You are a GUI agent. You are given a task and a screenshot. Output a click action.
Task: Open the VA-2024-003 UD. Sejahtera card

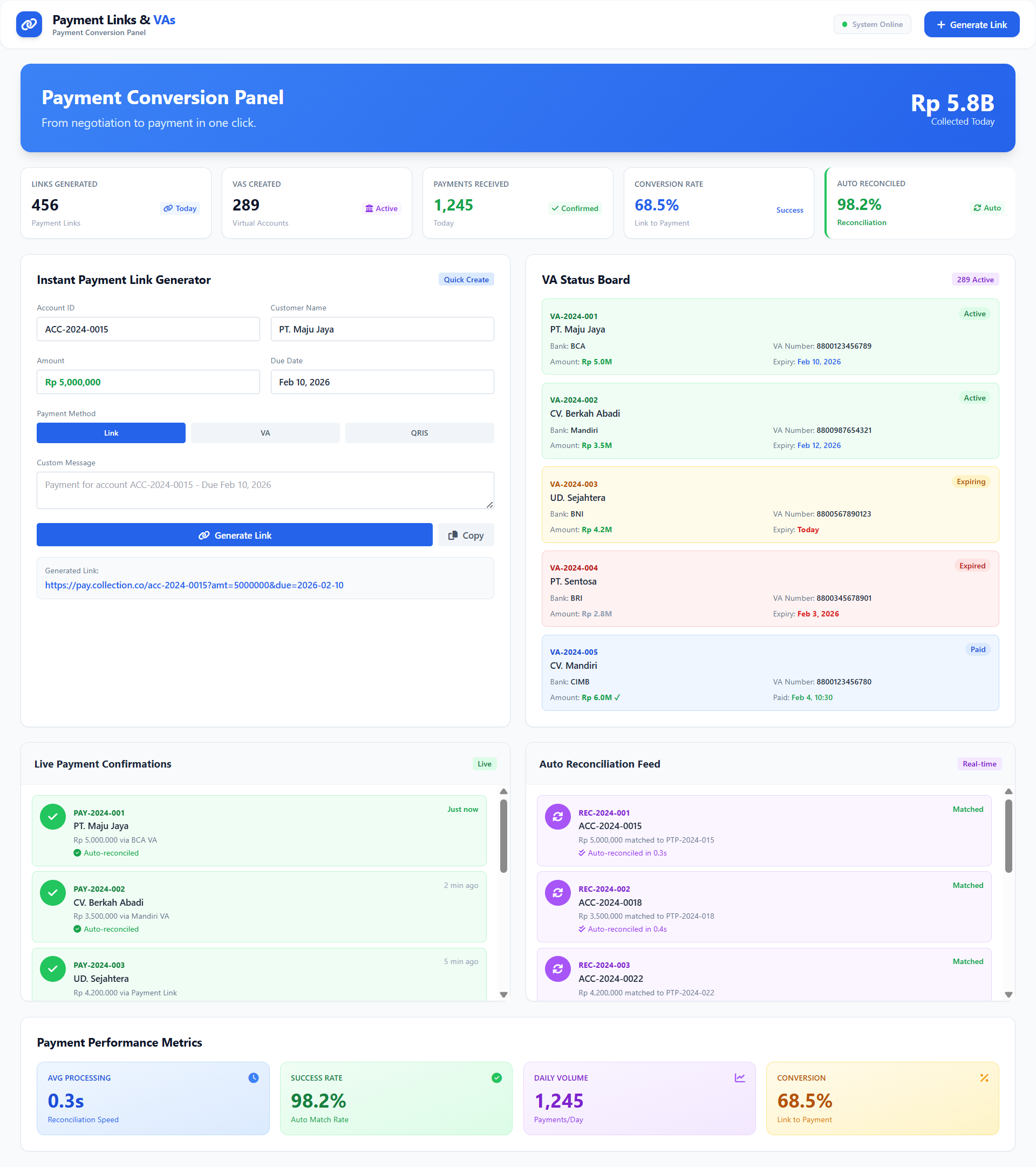click(769, 504)
